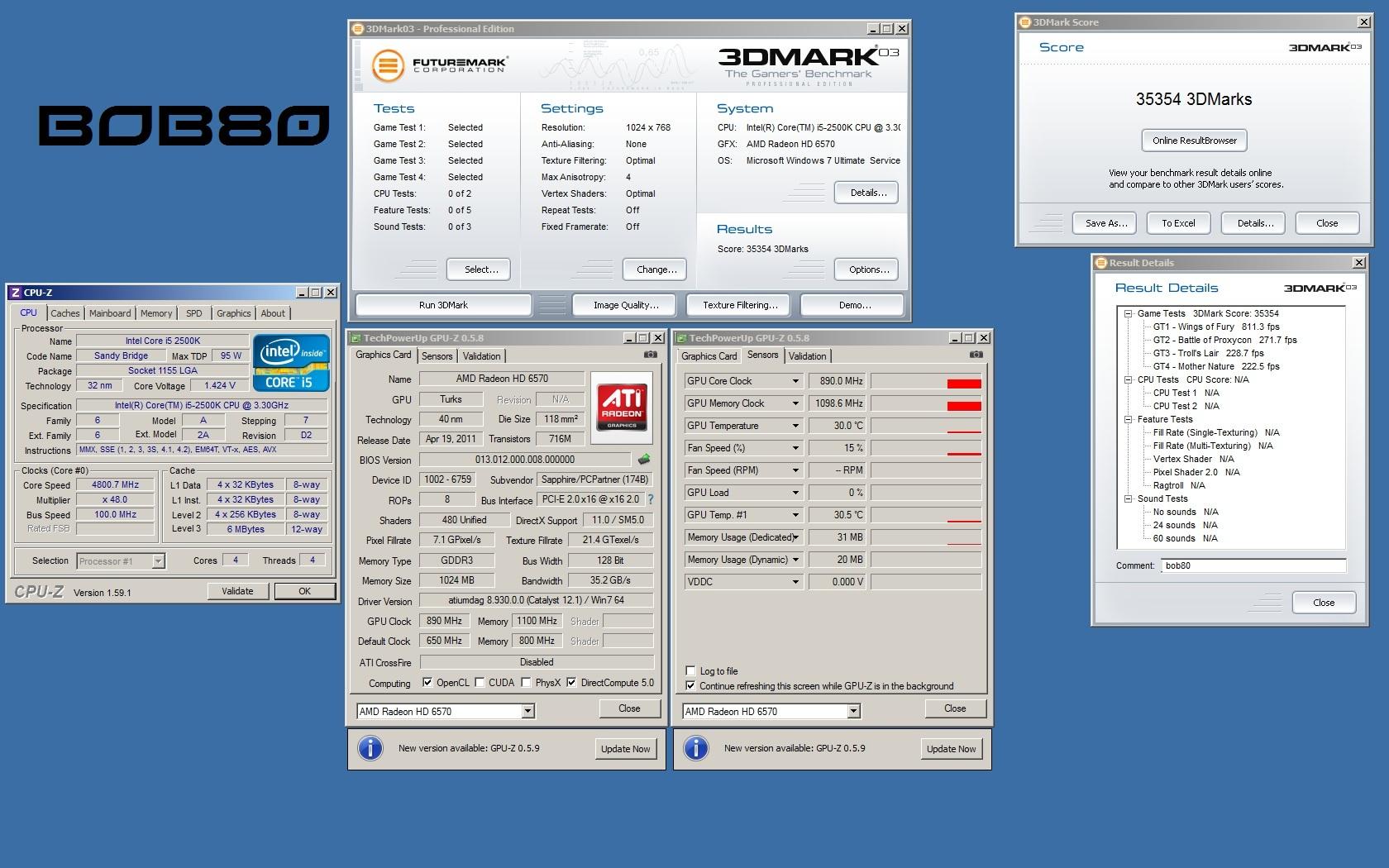Viewport: 1389px width, 868px height.
Task: Click the bus interface question mark
Action: [x=651, y=499]
